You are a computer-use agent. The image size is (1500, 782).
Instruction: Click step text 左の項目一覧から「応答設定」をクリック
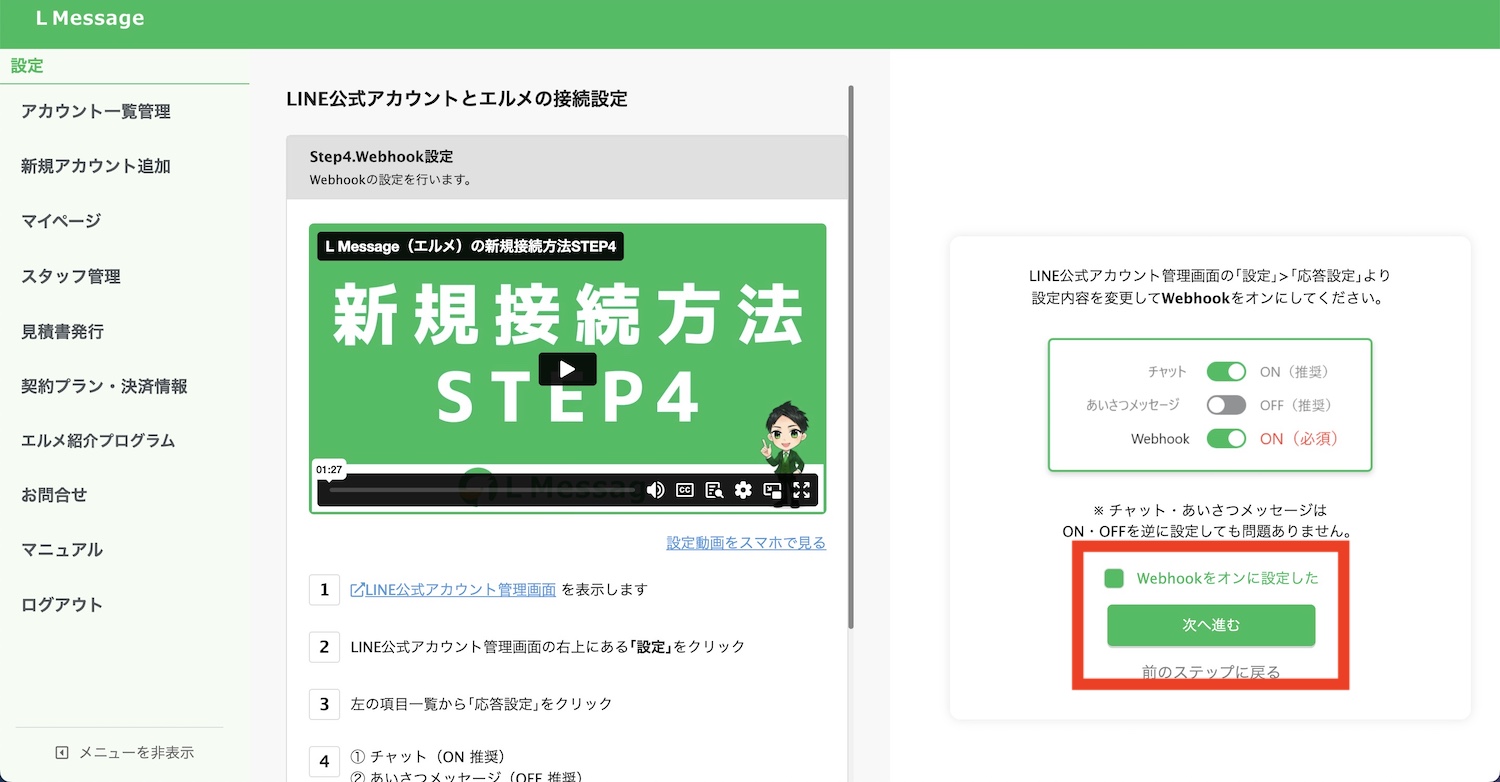(481, 704)
